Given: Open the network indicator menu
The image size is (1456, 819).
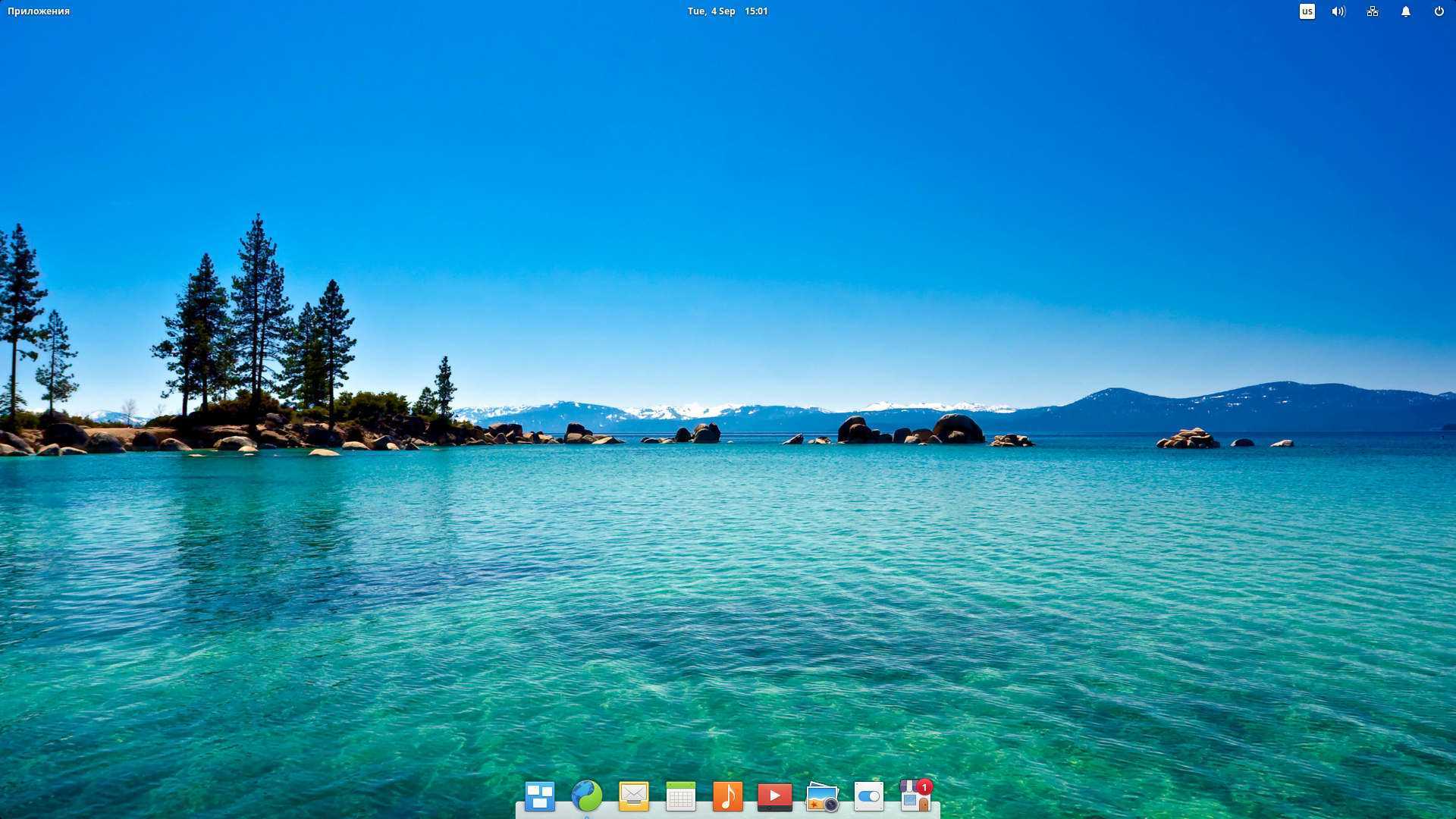Looking at the screenshot, I should pos(1373,11).
